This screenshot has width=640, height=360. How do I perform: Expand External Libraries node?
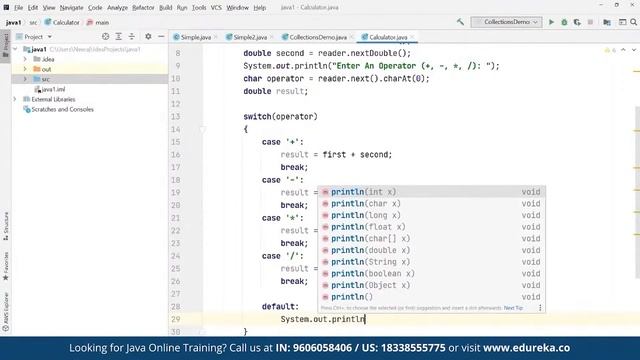pyautogui.click(x=16, y=99)
